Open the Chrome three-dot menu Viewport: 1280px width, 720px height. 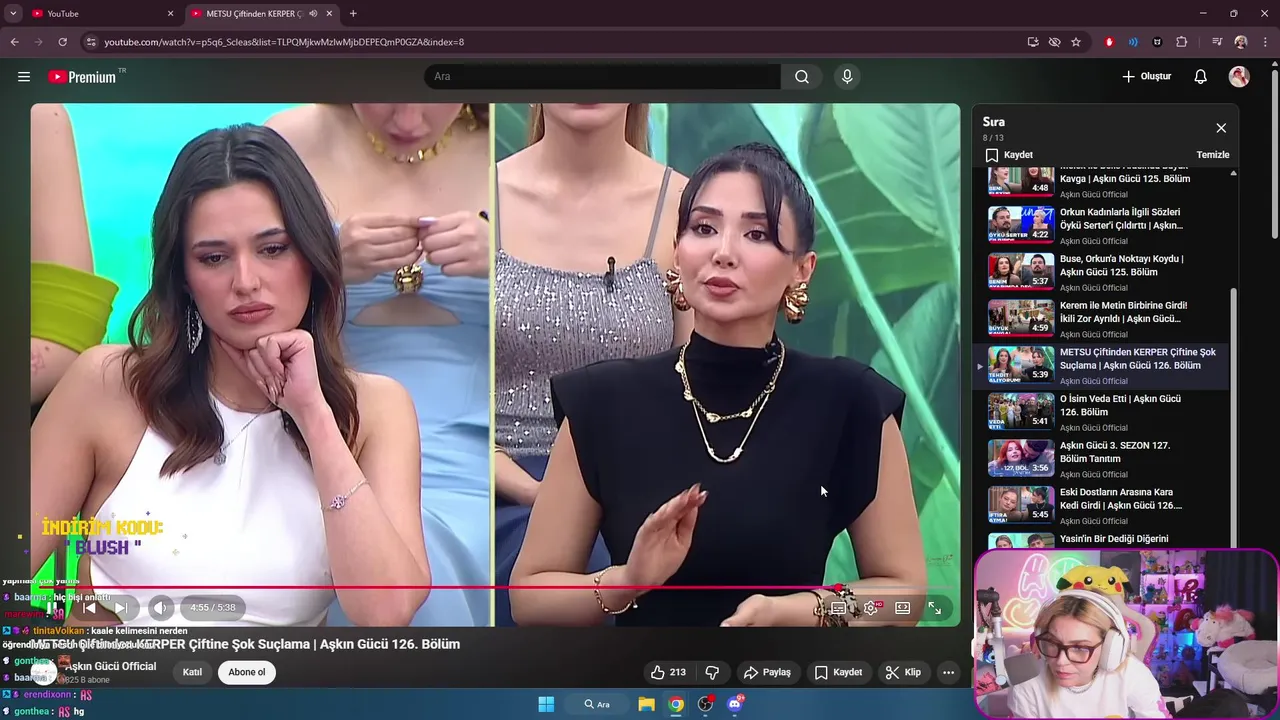[x=1265, y=42]
